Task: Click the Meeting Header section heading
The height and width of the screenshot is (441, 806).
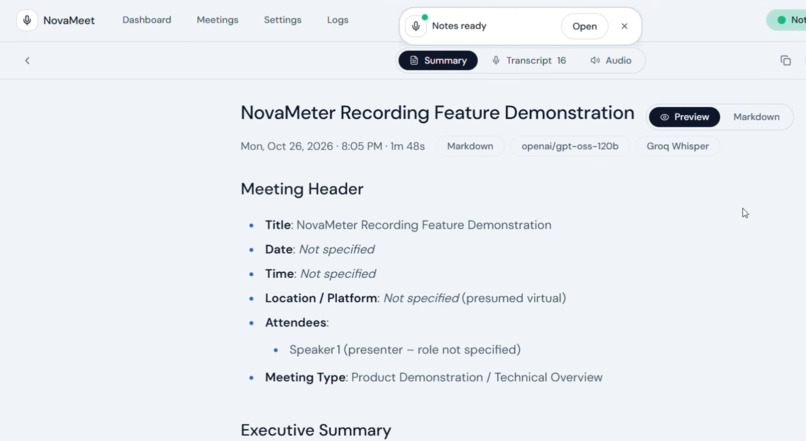Action: tap(302, 189)
